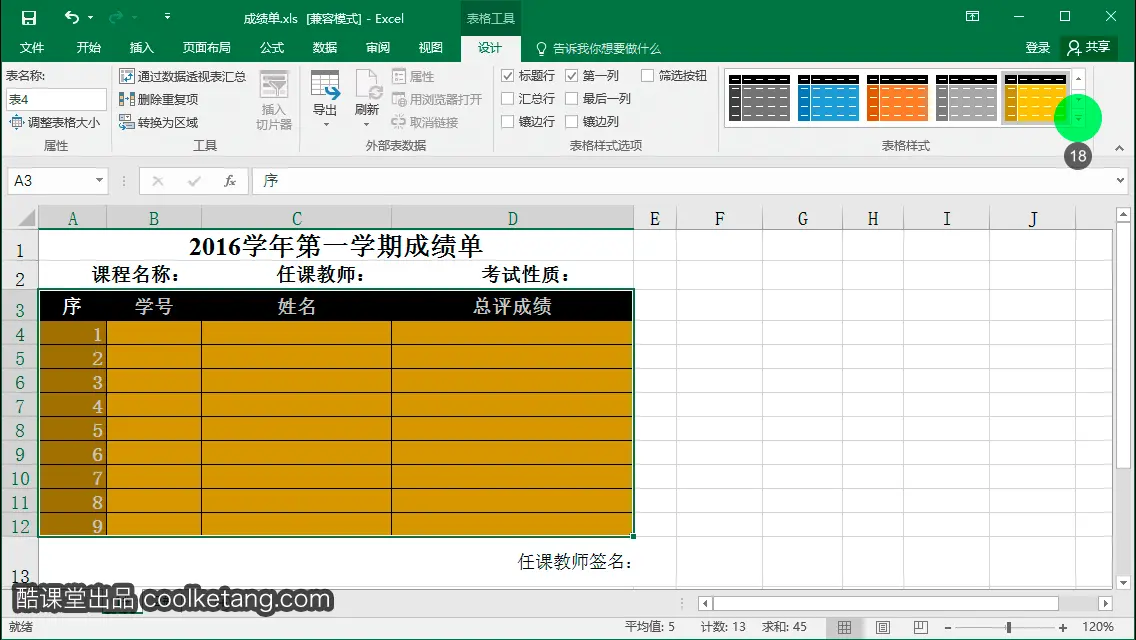Toggle the 筛选按钮 checkbox

coord(648,75)
